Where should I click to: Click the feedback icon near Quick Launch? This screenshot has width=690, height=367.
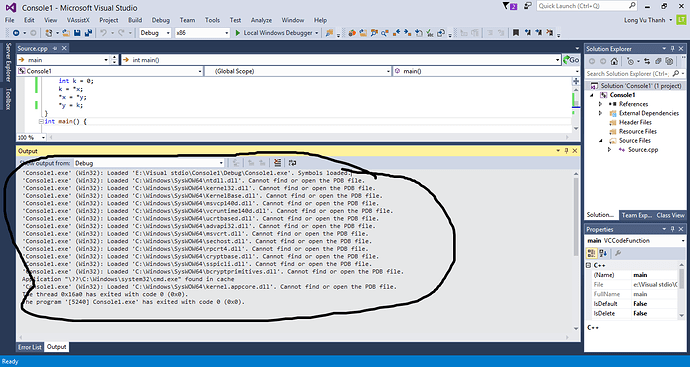[x=528, y=6]
